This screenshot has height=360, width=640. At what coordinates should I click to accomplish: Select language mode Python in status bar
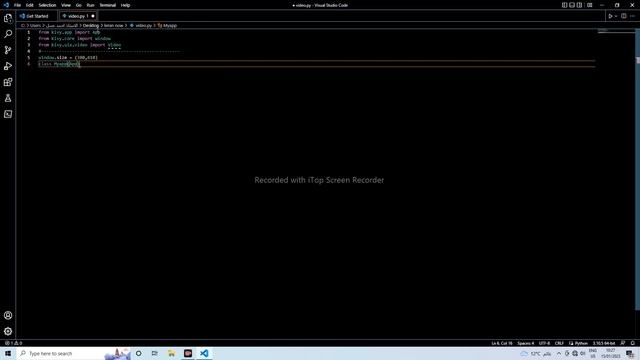(x=581, y=343)
